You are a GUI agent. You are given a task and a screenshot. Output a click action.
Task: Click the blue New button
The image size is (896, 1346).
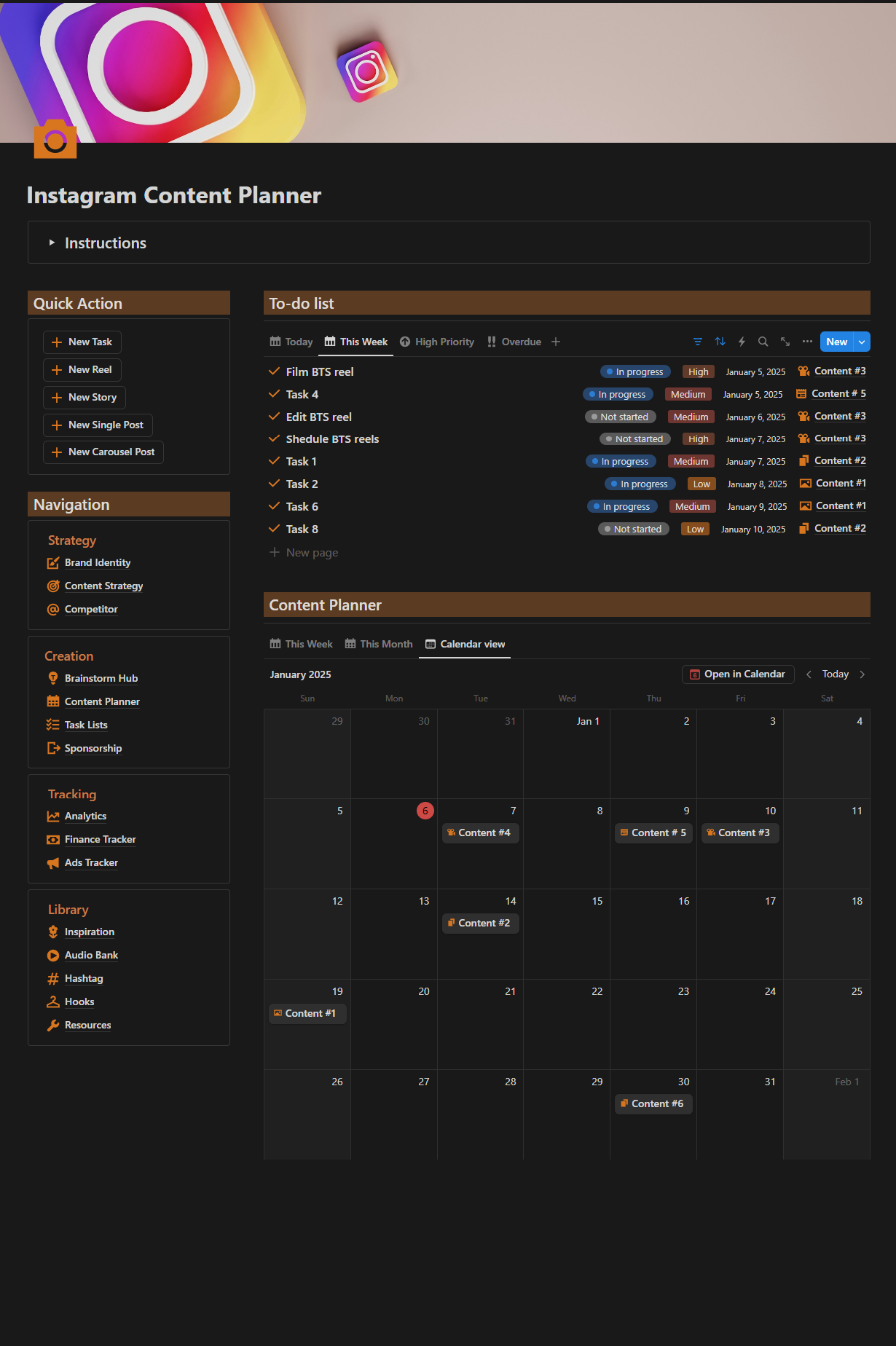pyautogui.click(x=837, y=342)
